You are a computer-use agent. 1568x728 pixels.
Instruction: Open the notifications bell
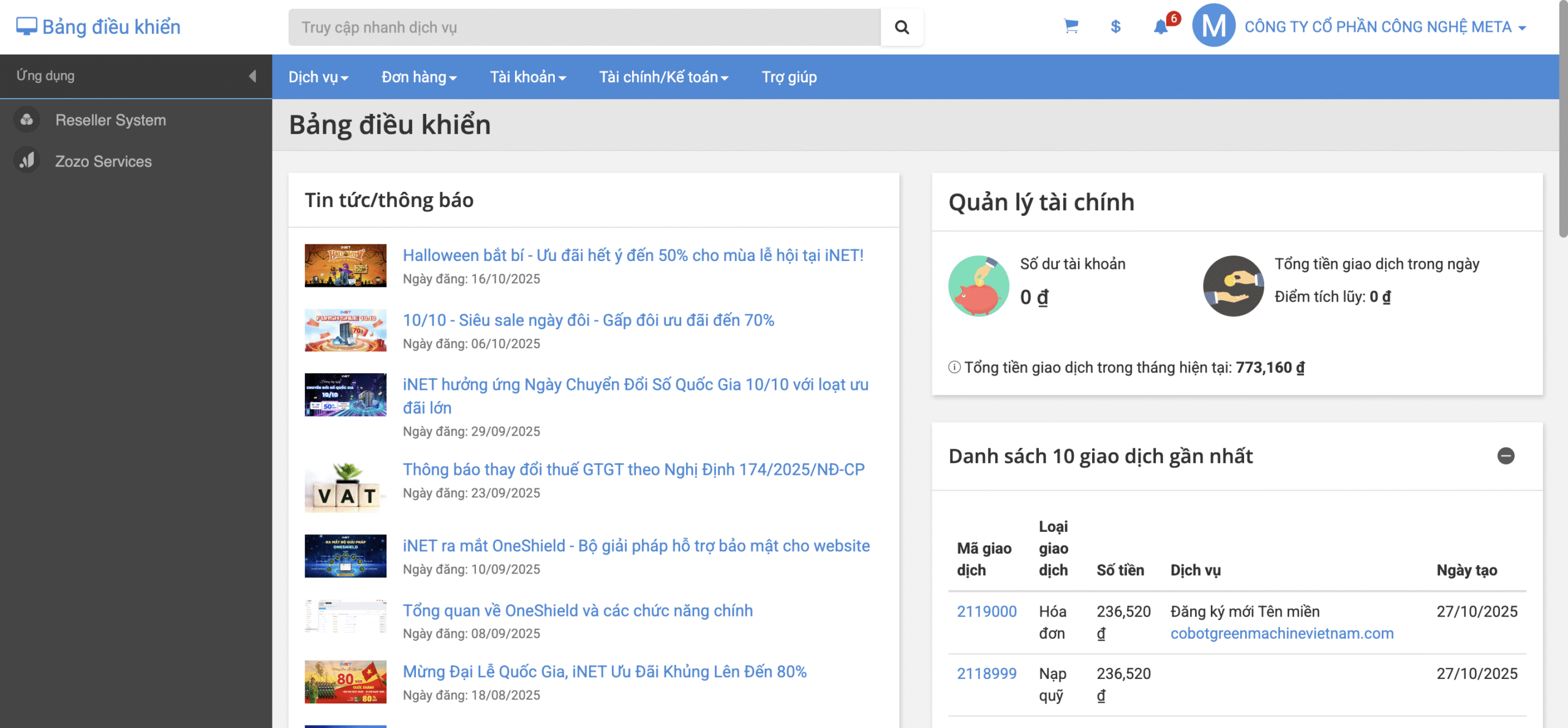pos(1160,26)
